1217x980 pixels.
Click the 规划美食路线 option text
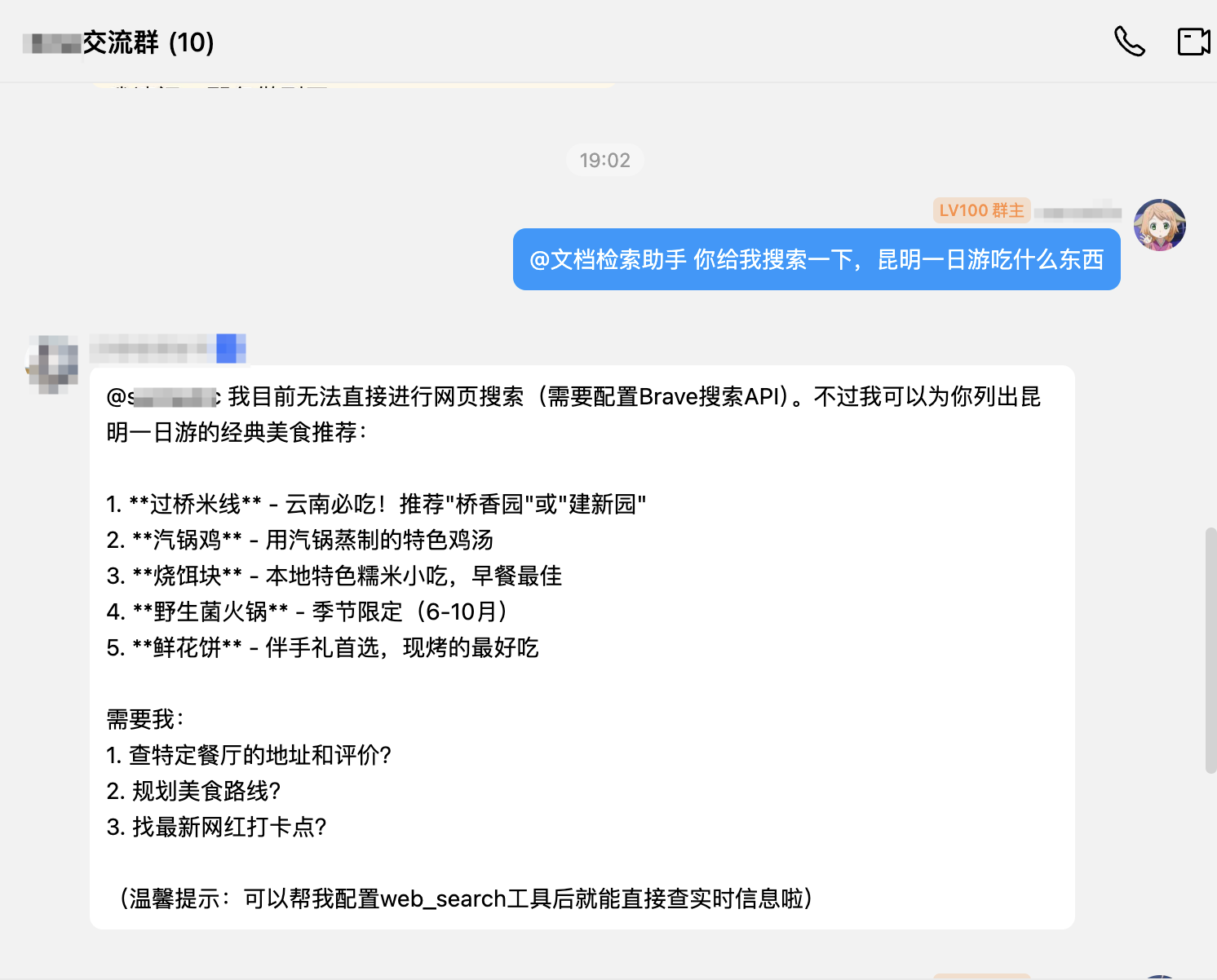(194, 791)
